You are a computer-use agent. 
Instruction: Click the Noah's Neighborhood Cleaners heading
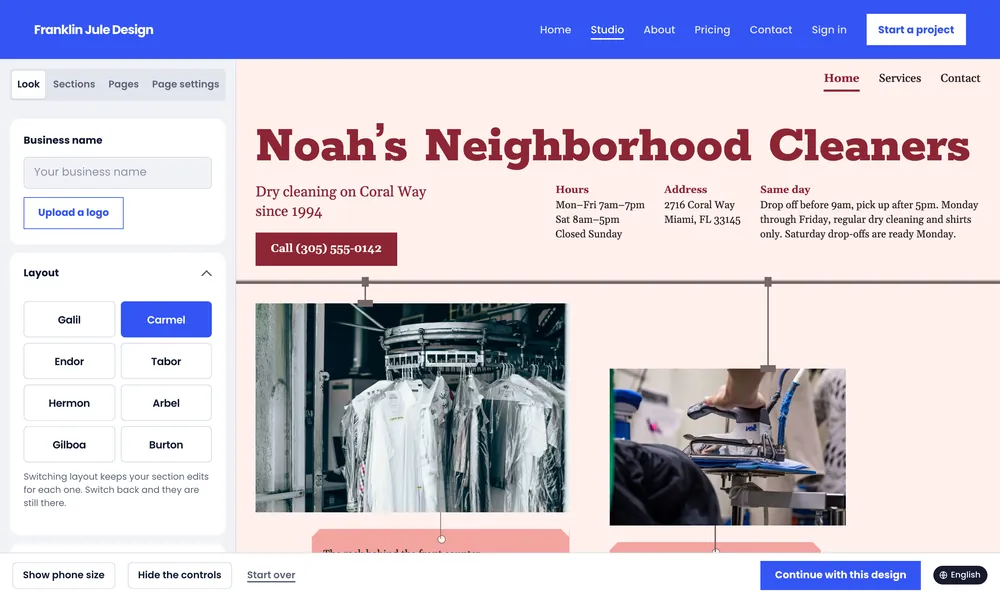pos(612,145)
